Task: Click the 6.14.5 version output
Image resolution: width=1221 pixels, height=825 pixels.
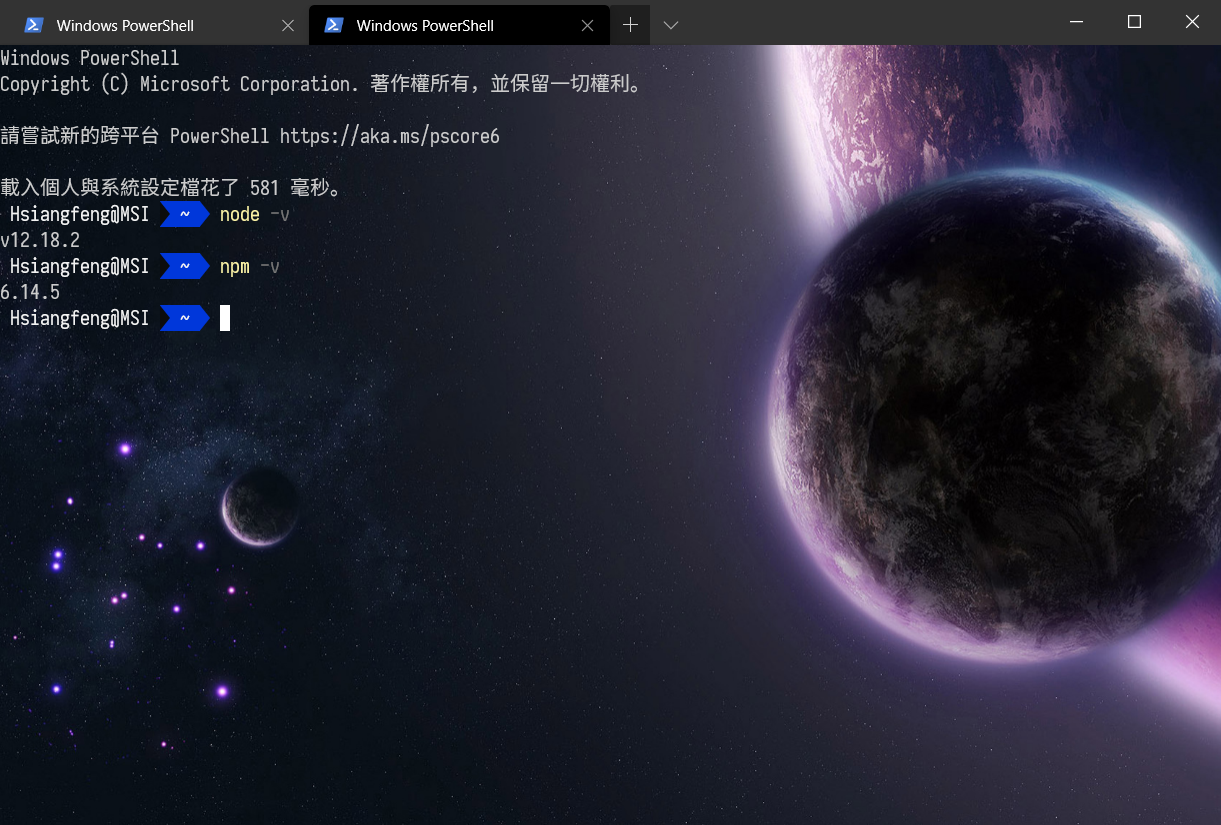Action: coord(30,293)
